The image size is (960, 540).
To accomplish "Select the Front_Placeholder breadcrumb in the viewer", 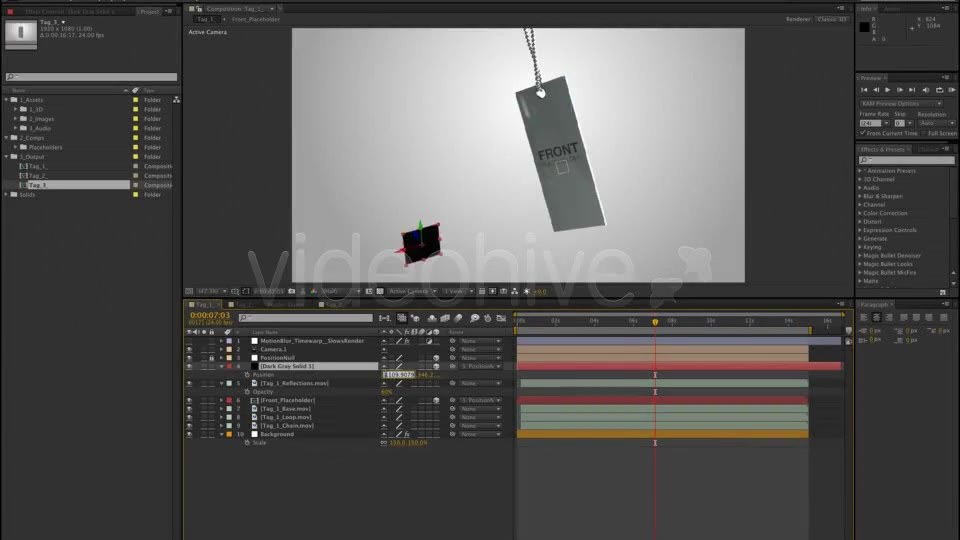I will pos(256,20).
